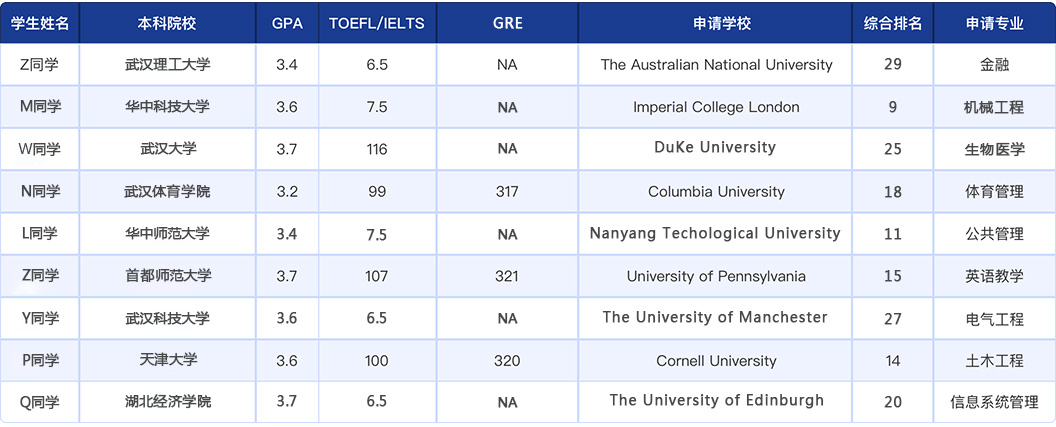The image size is (1056, 427).
Task: Select the 申请专业 column header
Action: (993, 23)
